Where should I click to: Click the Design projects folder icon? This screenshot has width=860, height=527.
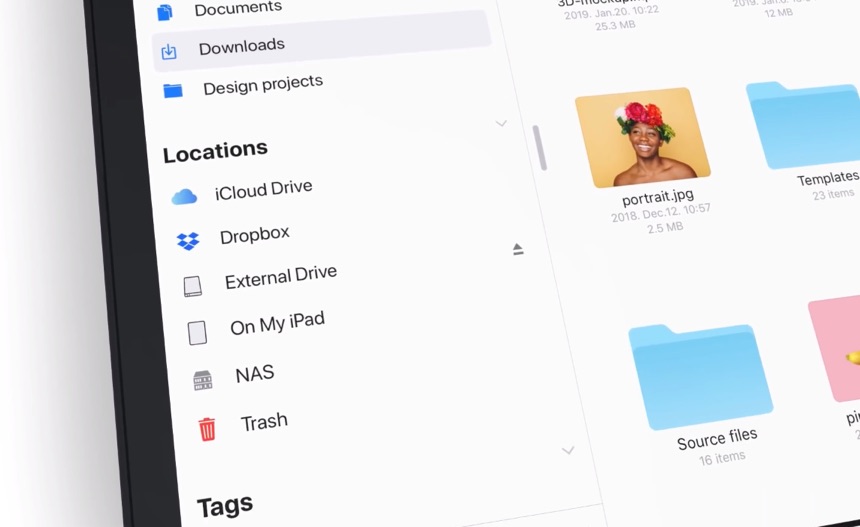click(173, 90)
